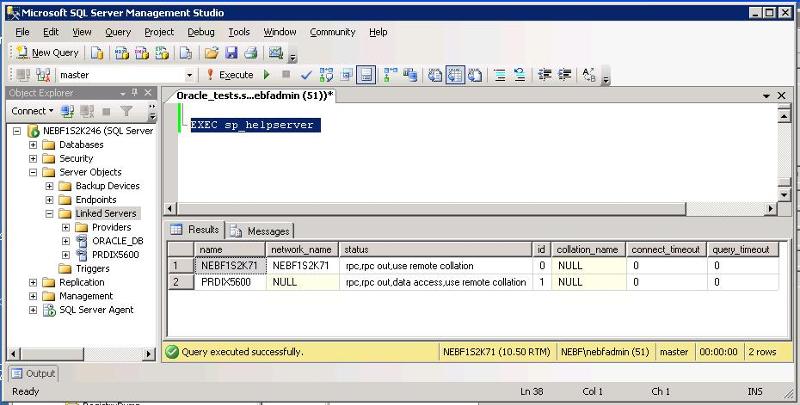Select the Providers folder
The image size is (800, 405).
pyautogui.click(x=111, y=227)
